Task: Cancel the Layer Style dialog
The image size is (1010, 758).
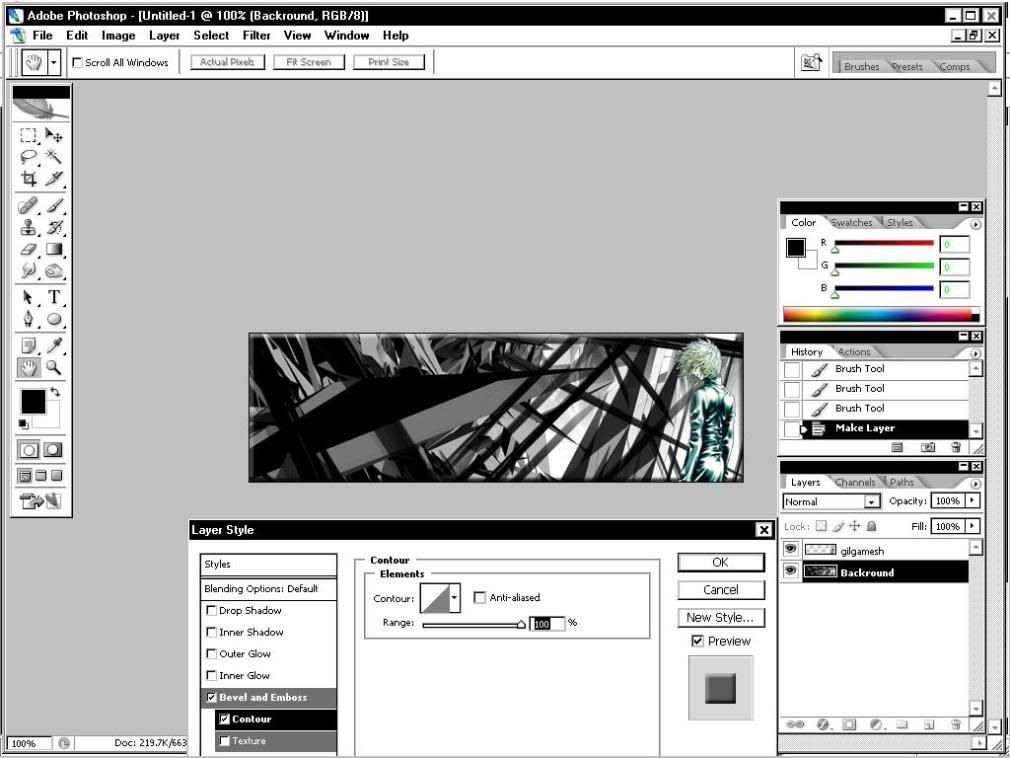Action: [721, 590]
